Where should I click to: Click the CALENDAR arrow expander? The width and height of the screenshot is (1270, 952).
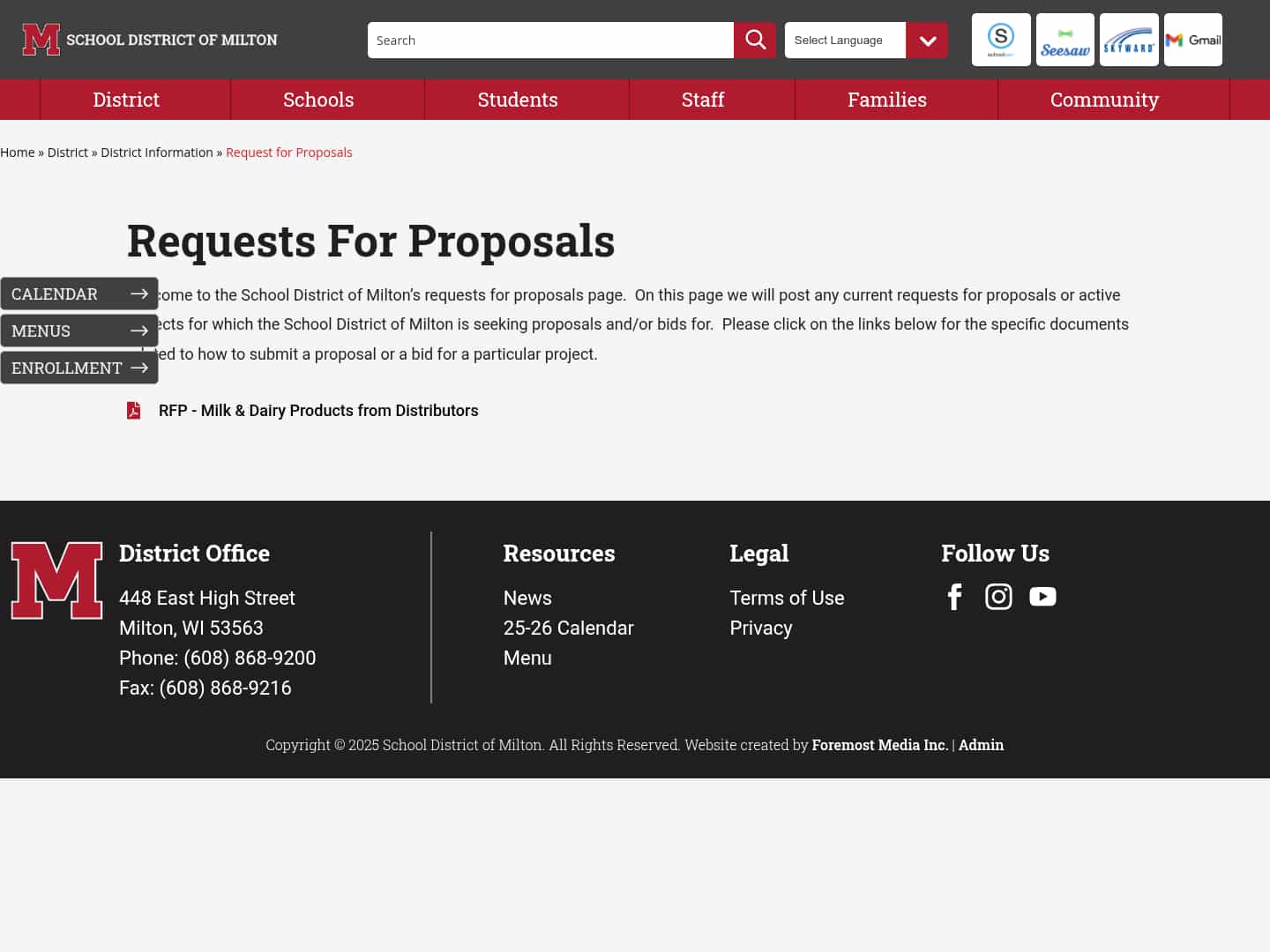[139, 294]
